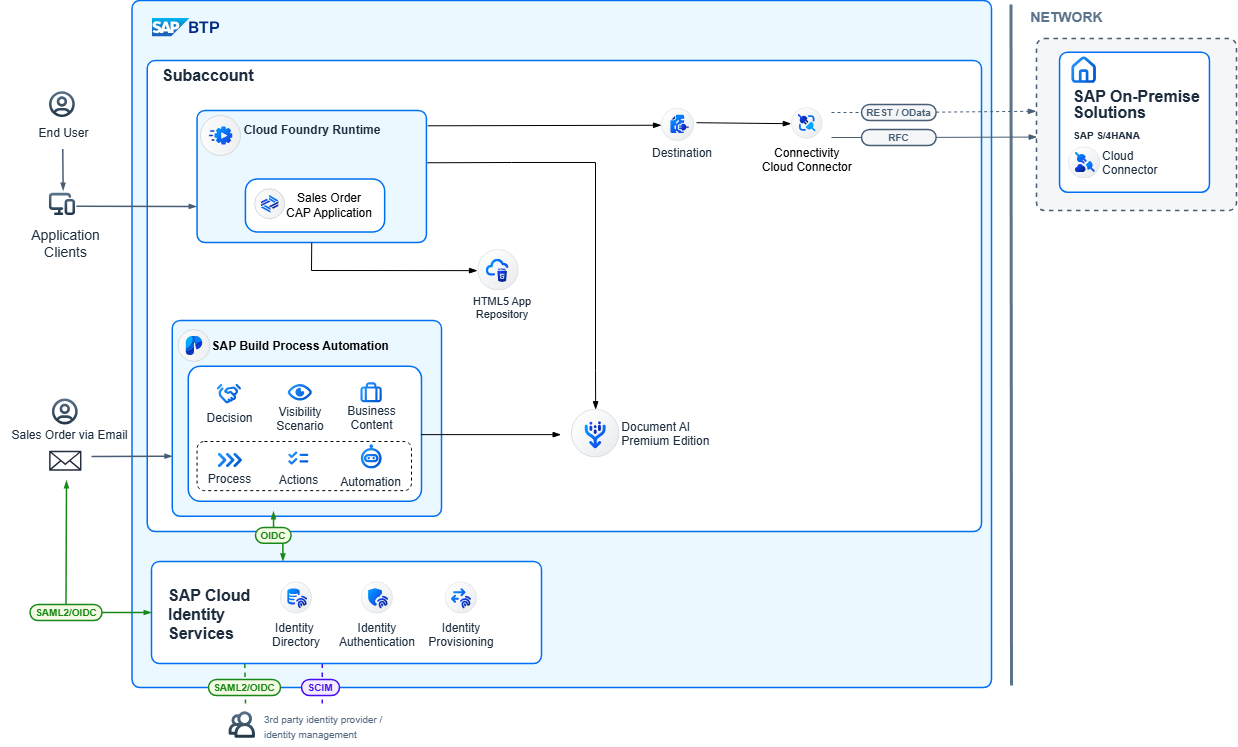Select the Process chevrons icon

pyautogui.click(x=229, y=460)
